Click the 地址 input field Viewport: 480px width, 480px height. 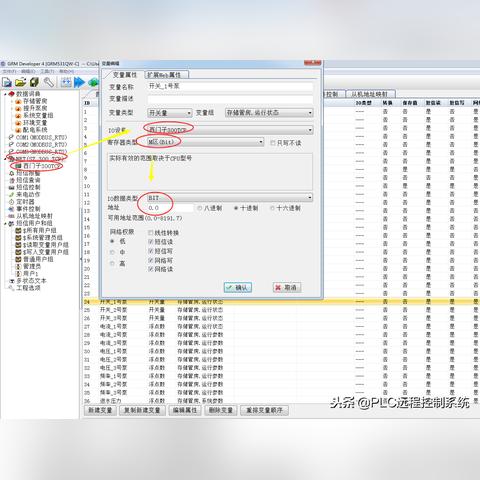(x=170, y=208)
